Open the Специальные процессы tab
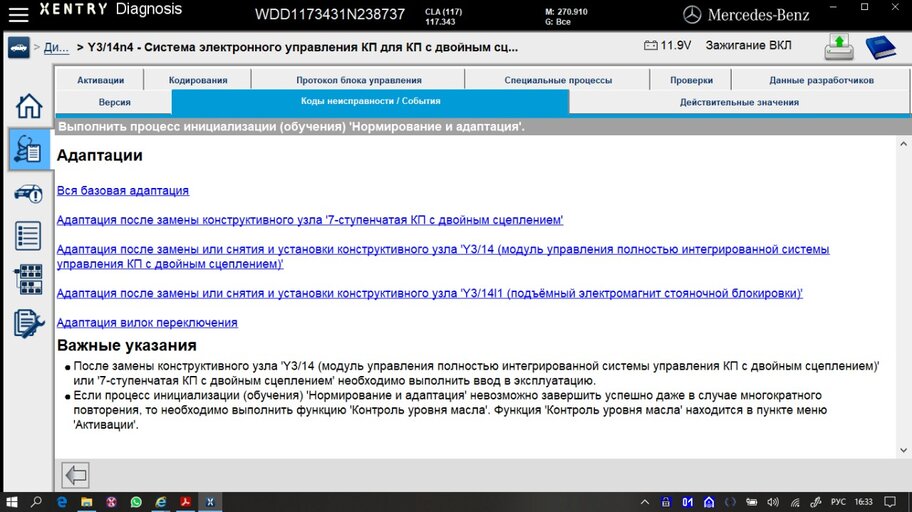 point(558,80)
